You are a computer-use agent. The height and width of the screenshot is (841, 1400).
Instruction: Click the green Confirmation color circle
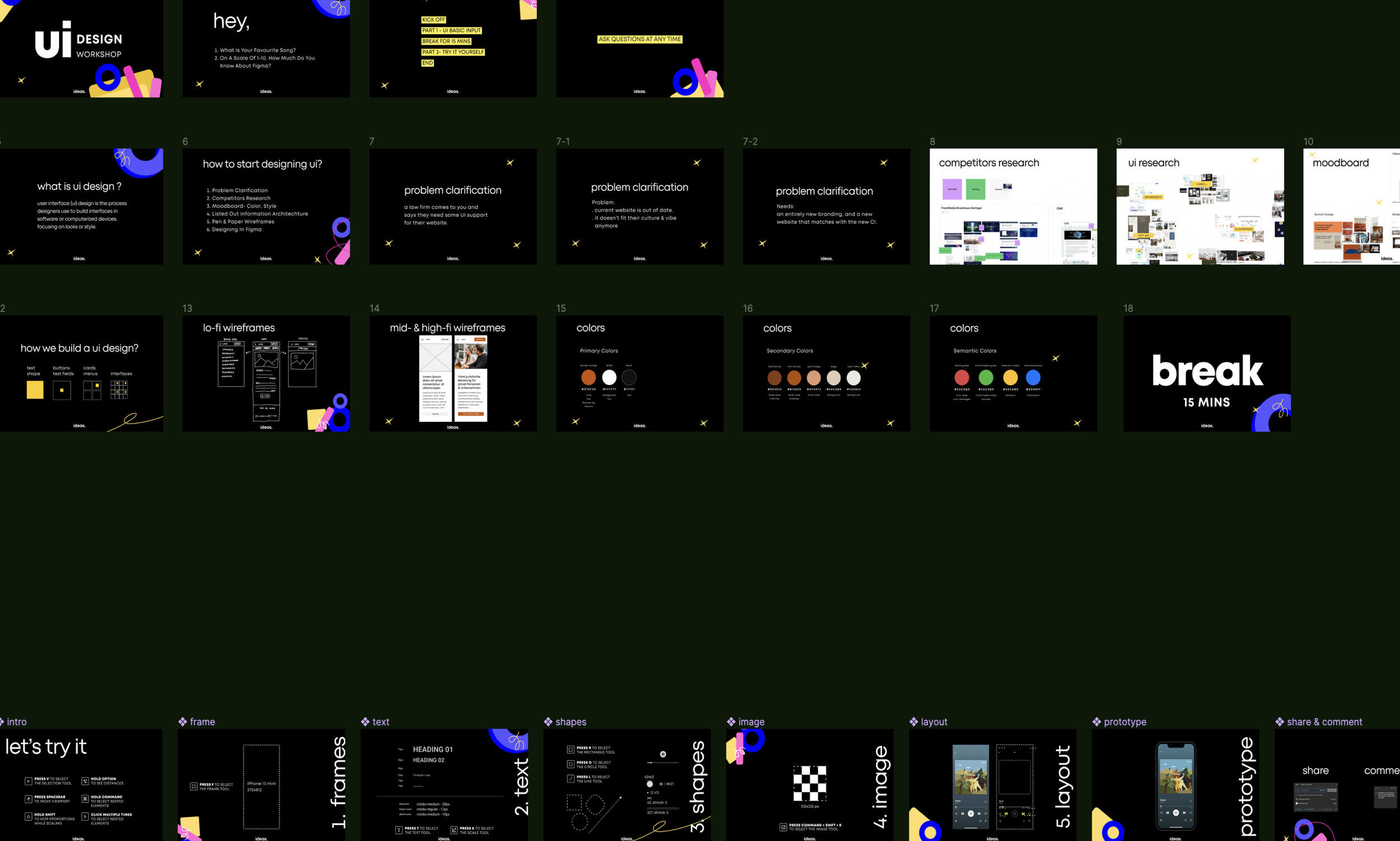tap(986, 378)
